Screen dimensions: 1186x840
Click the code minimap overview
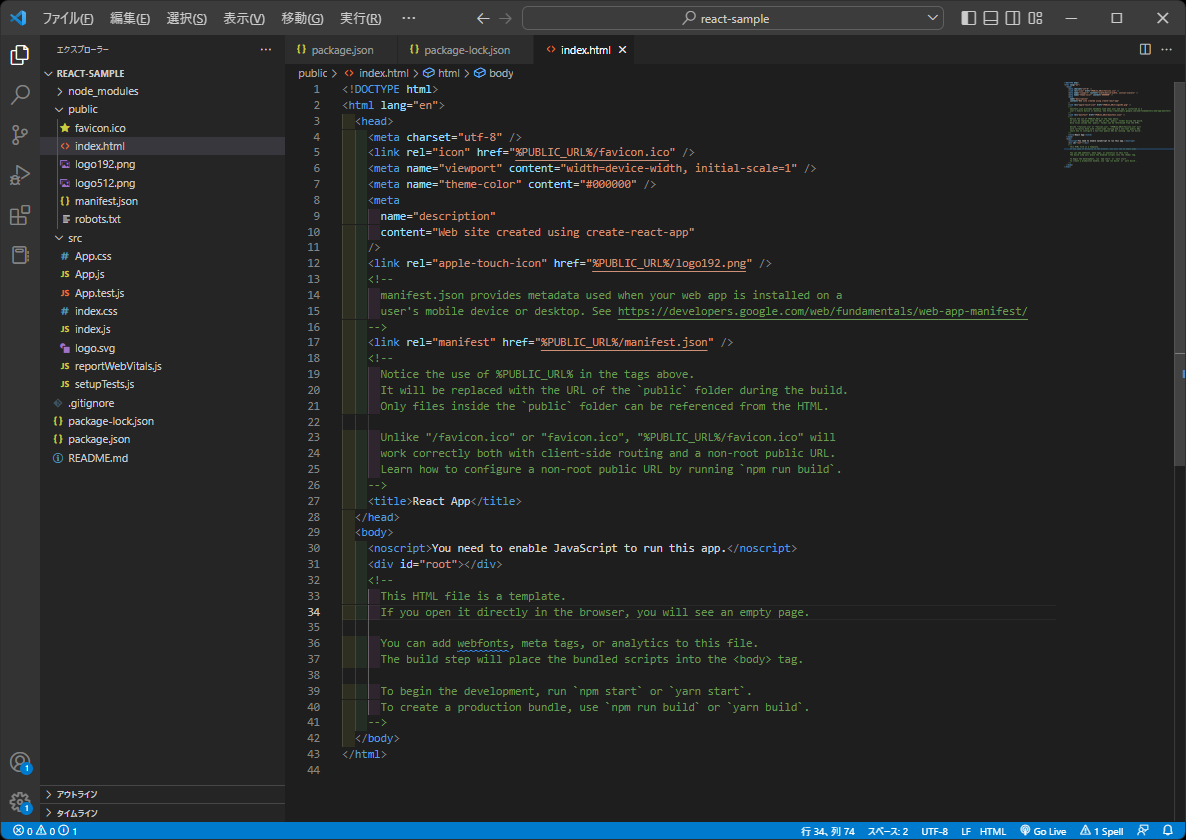coord(1117,125)
